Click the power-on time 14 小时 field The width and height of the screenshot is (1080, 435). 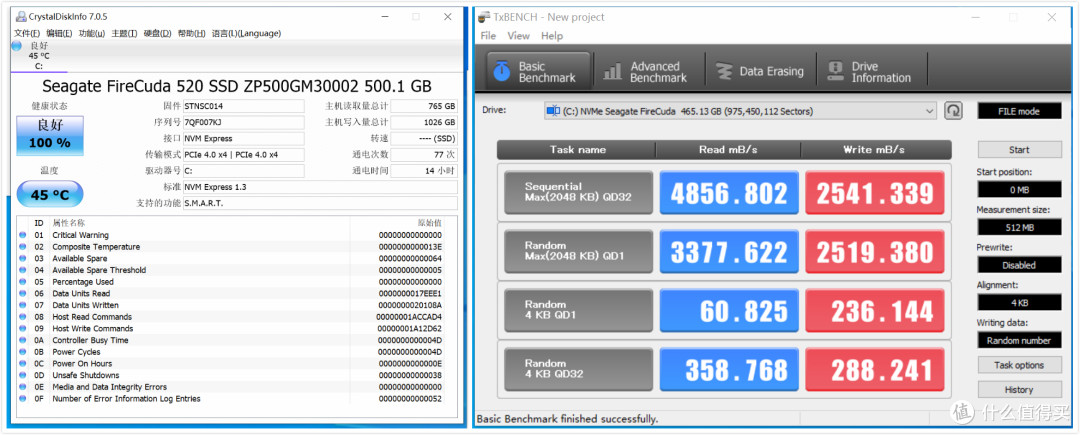(x=424, y=171)
